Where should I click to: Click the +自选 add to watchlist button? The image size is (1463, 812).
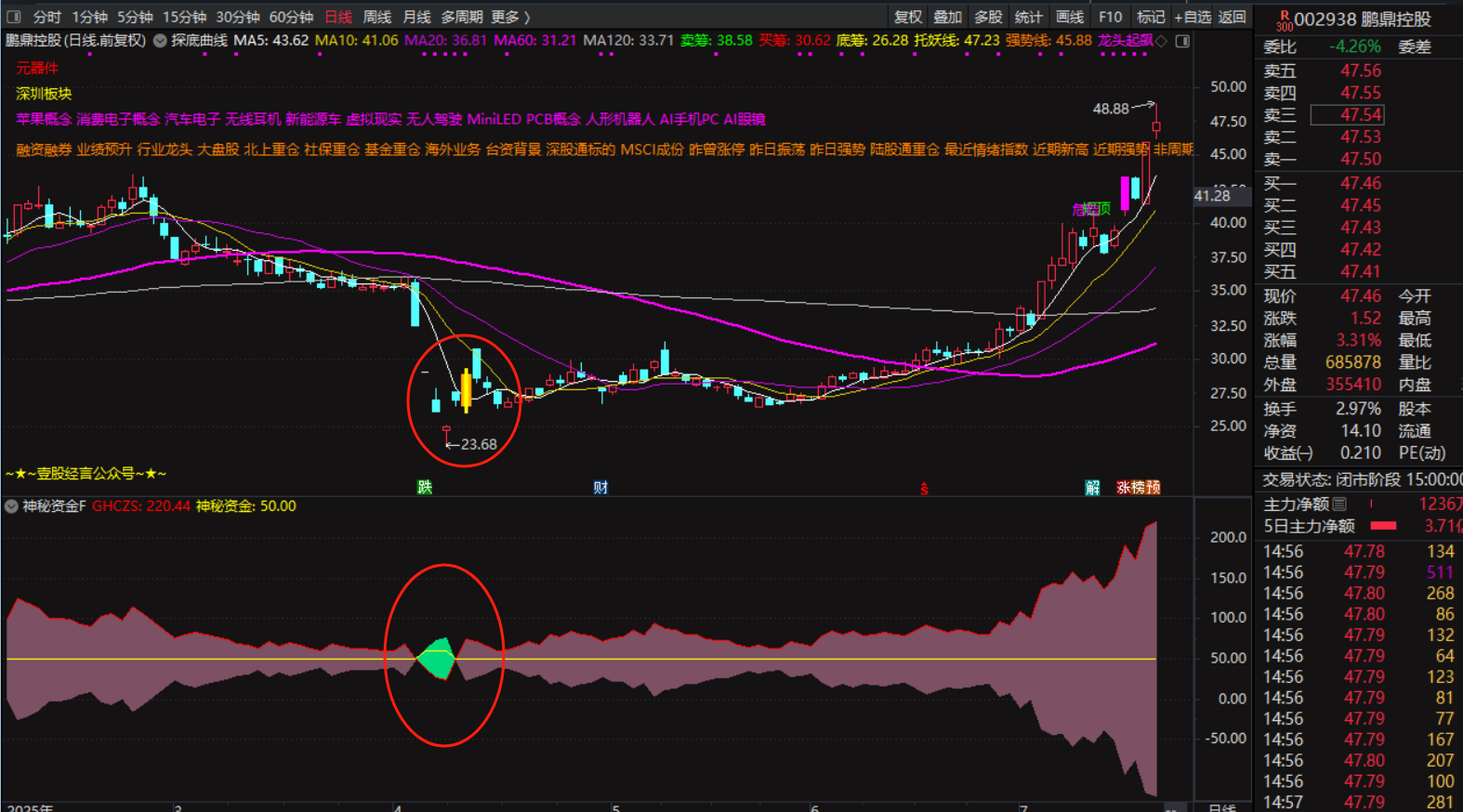[1192, 17]
